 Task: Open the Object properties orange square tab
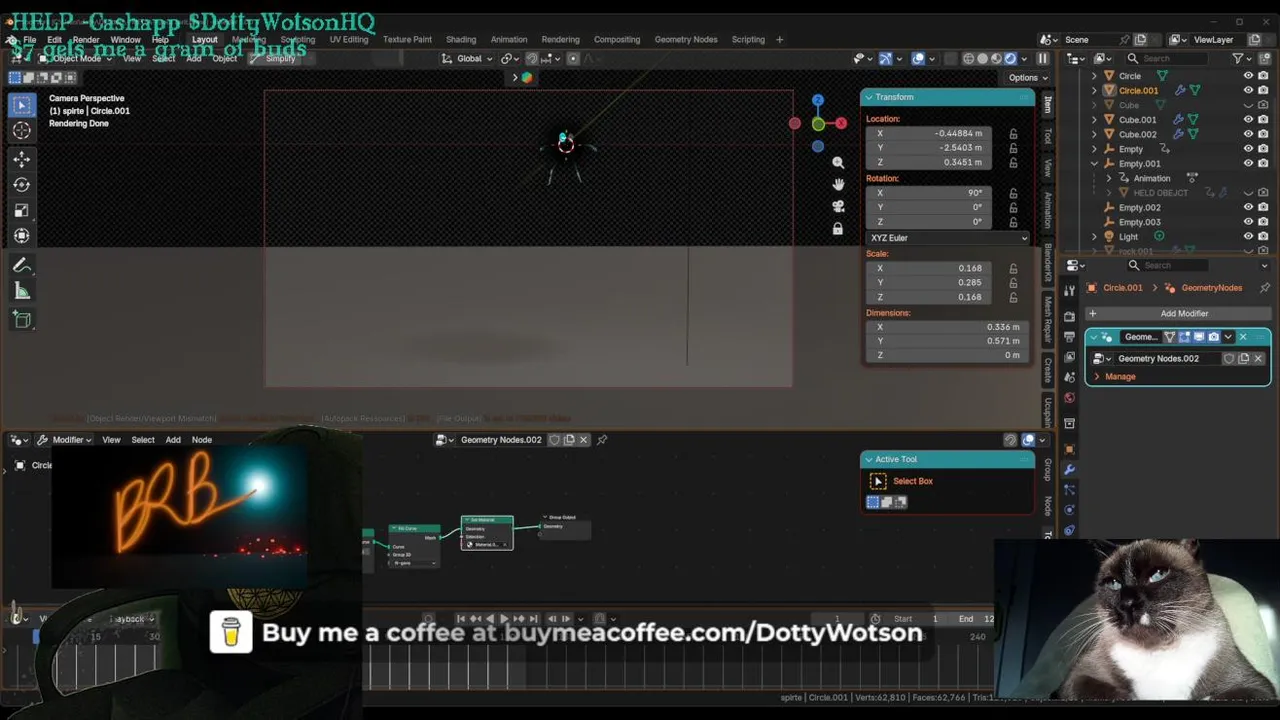pyautogui.click(x=1069, y=449)
